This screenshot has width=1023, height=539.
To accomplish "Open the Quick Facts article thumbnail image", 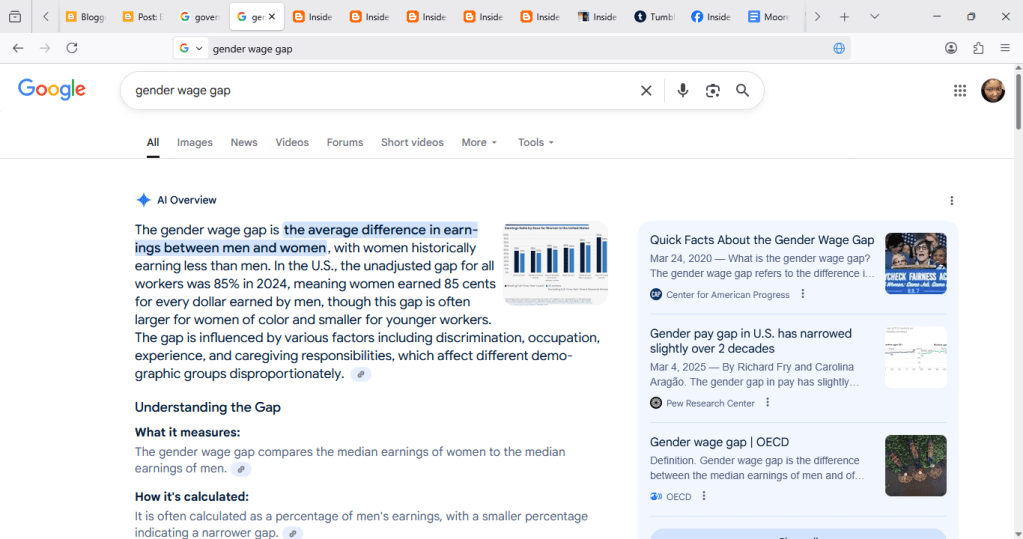I will pyautogui.click(x=915, y=263).
